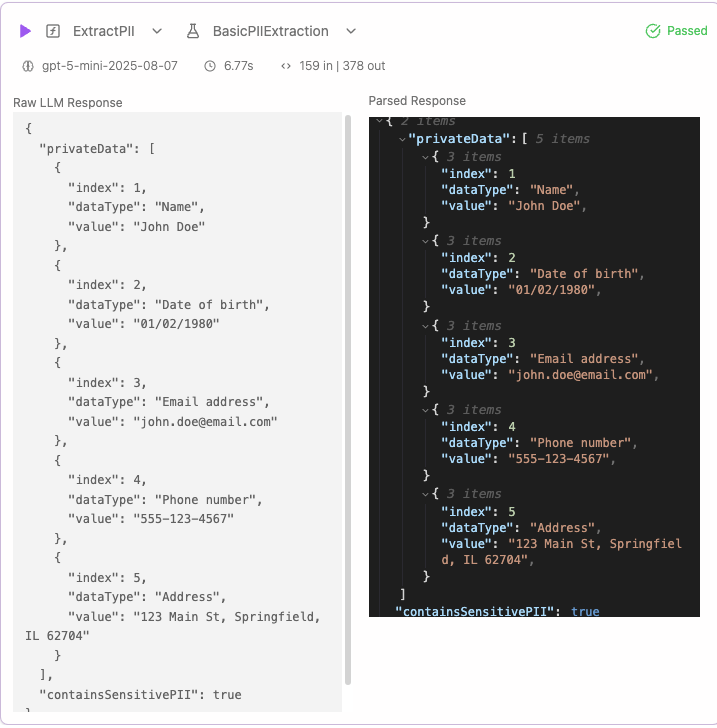Click the Raw LLM Response scrollbar
Viewport: 717px width, 728px height.
348,400
